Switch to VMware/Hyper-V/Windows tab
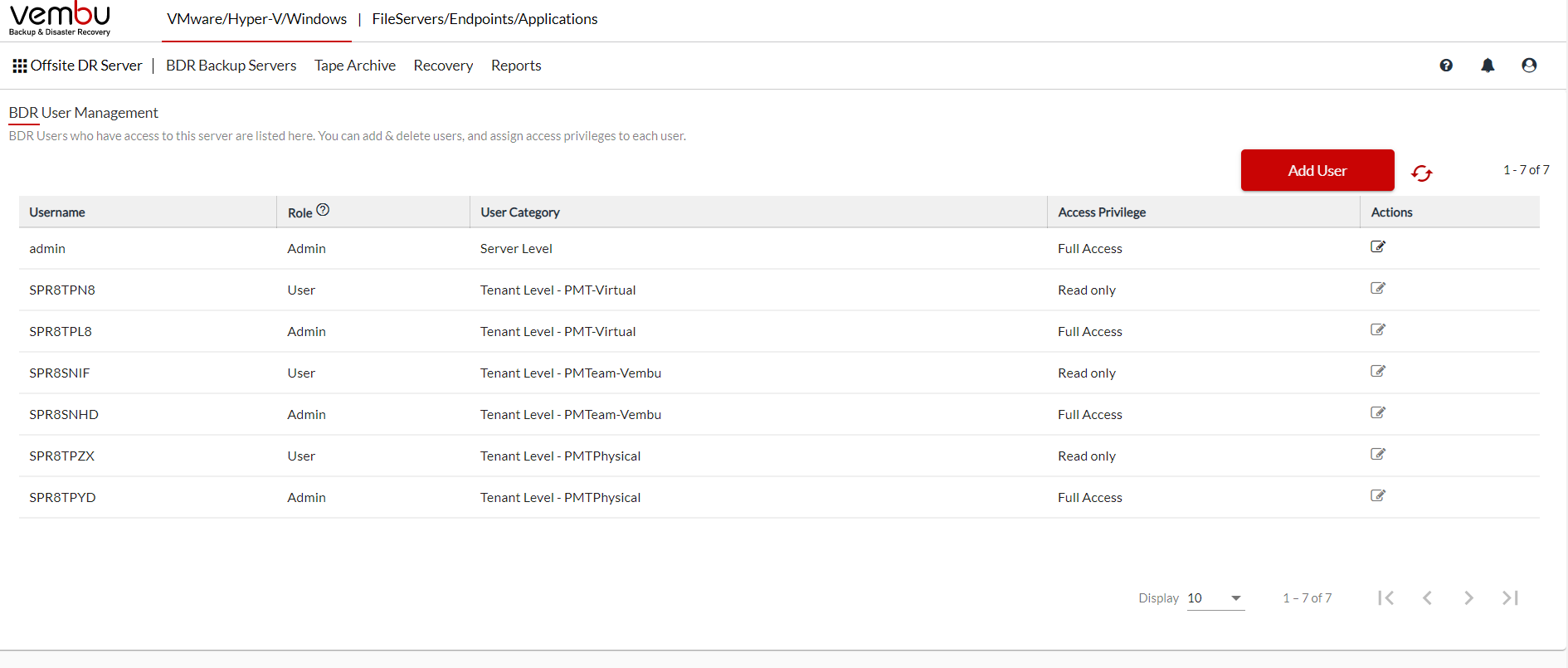Screen dimensions: 1568x668 pyautogui.click(x=257, y=19)
